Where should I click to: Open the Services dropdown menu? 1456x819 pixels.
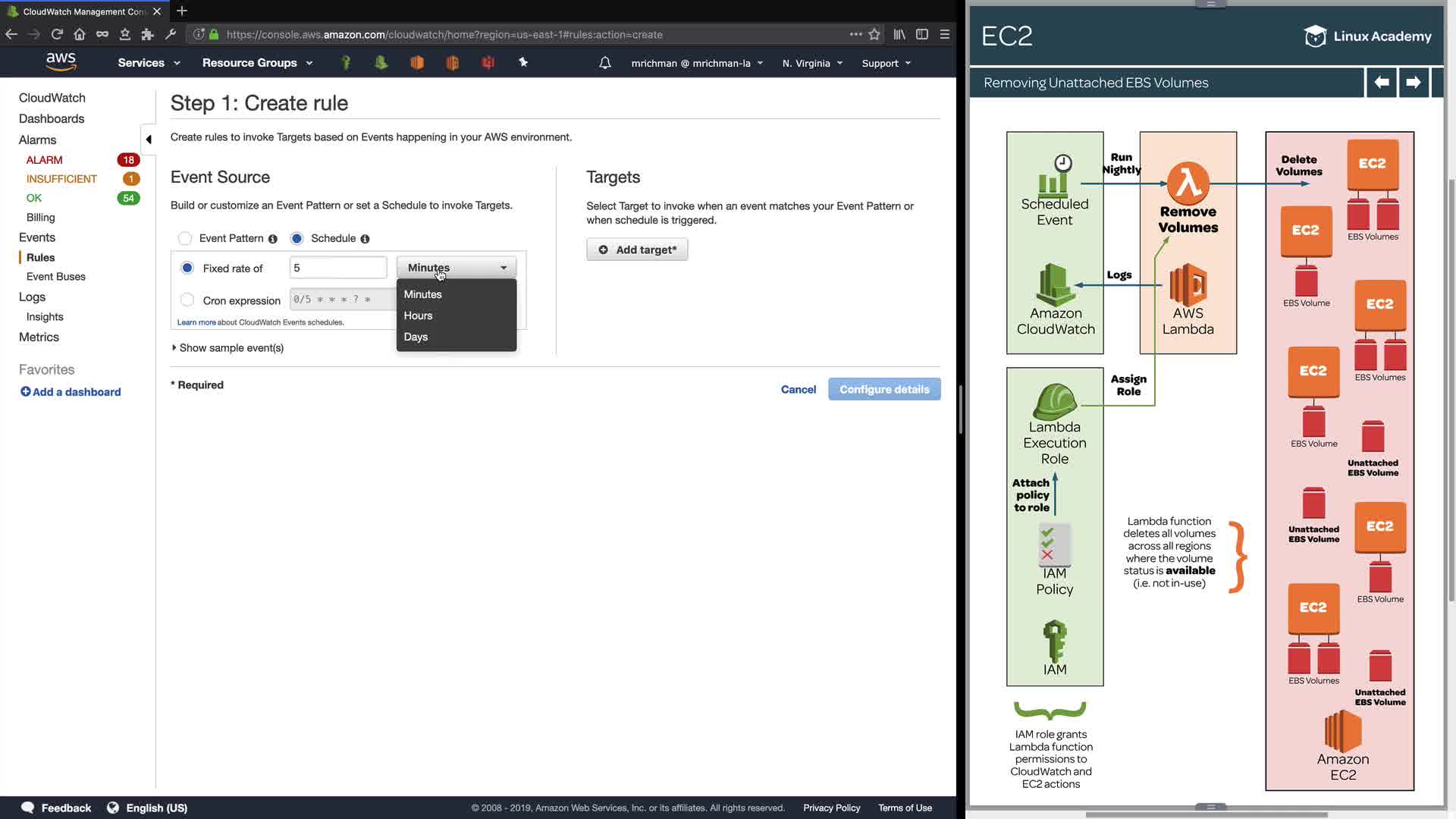pos(149,63)
